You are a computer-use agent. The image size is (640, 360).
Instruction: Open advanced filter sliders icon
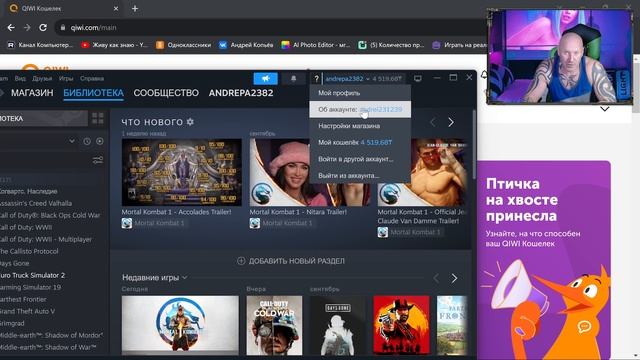pos(98,160)
